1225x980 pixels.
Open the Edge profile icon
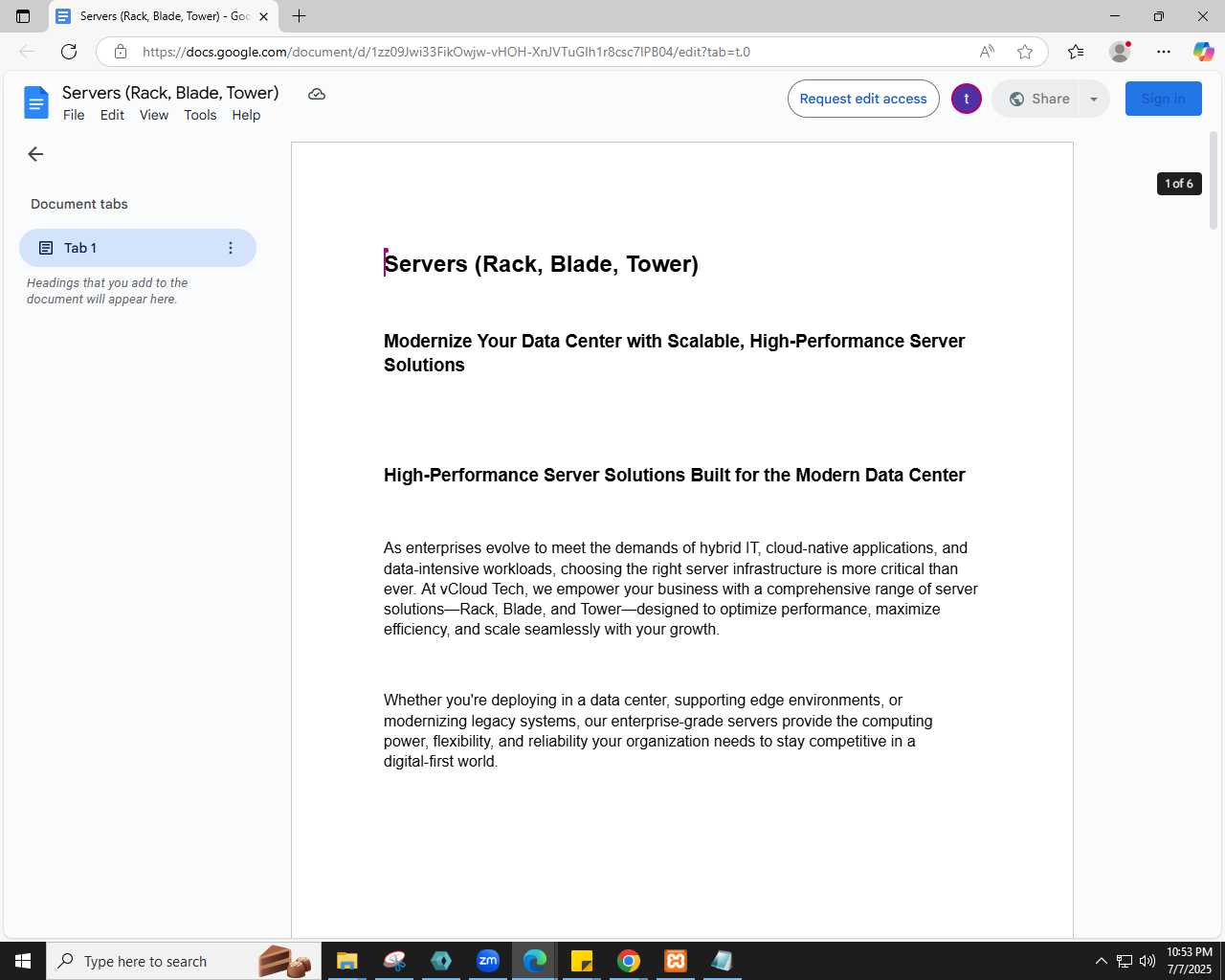point(1120,52)
